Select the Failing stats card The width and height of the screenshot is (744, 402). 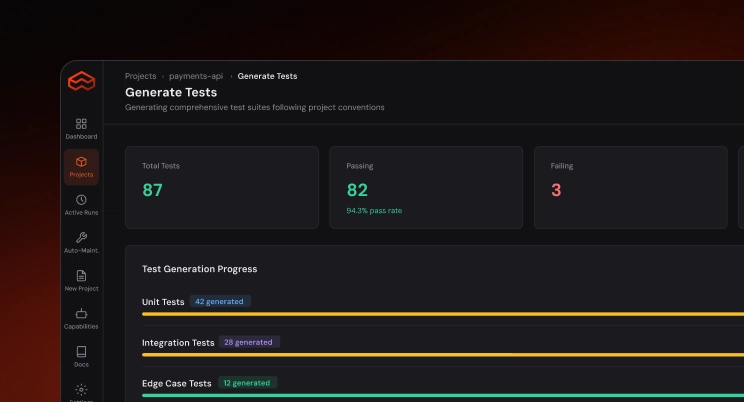pyautogui.click(x=631, y=187)
